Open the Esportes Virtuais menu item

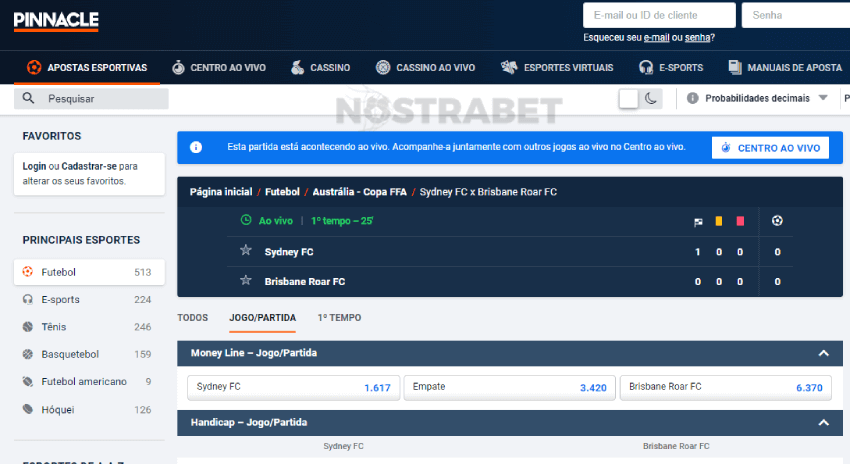557,68
